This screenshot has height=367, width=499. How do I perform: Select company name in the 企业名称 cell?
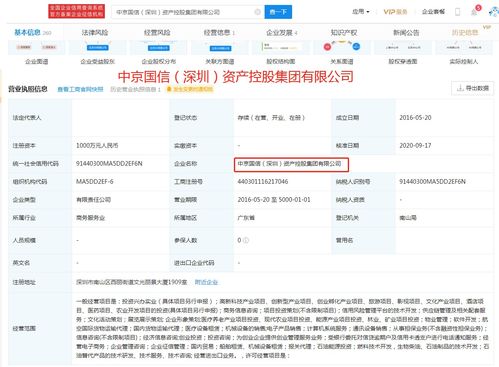pos(289,163)
